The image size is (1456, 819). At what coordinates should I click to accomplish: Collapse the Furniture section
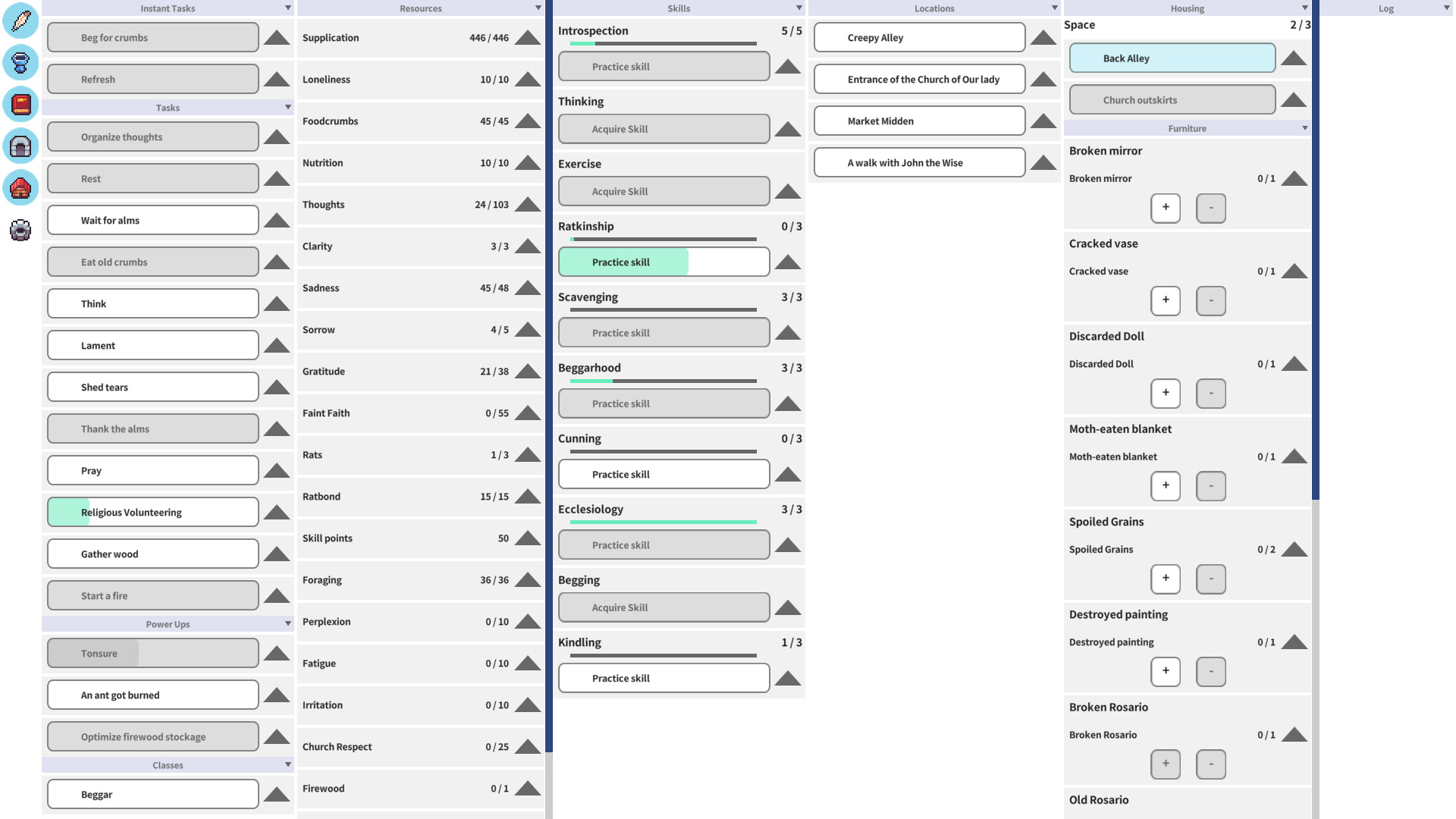click(1305, 127)
